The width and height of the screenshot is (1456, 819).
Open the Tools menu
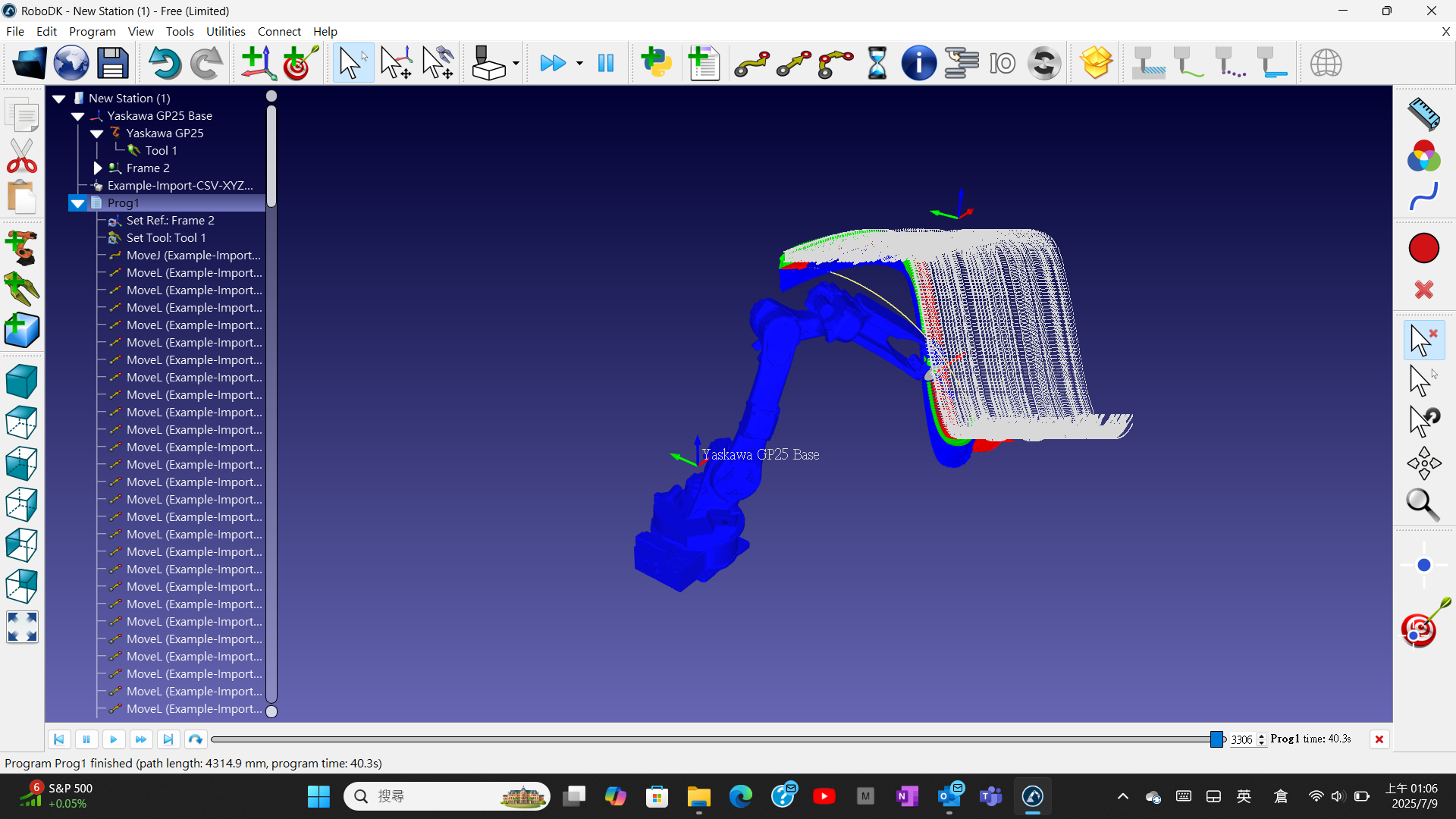[180, 31]
